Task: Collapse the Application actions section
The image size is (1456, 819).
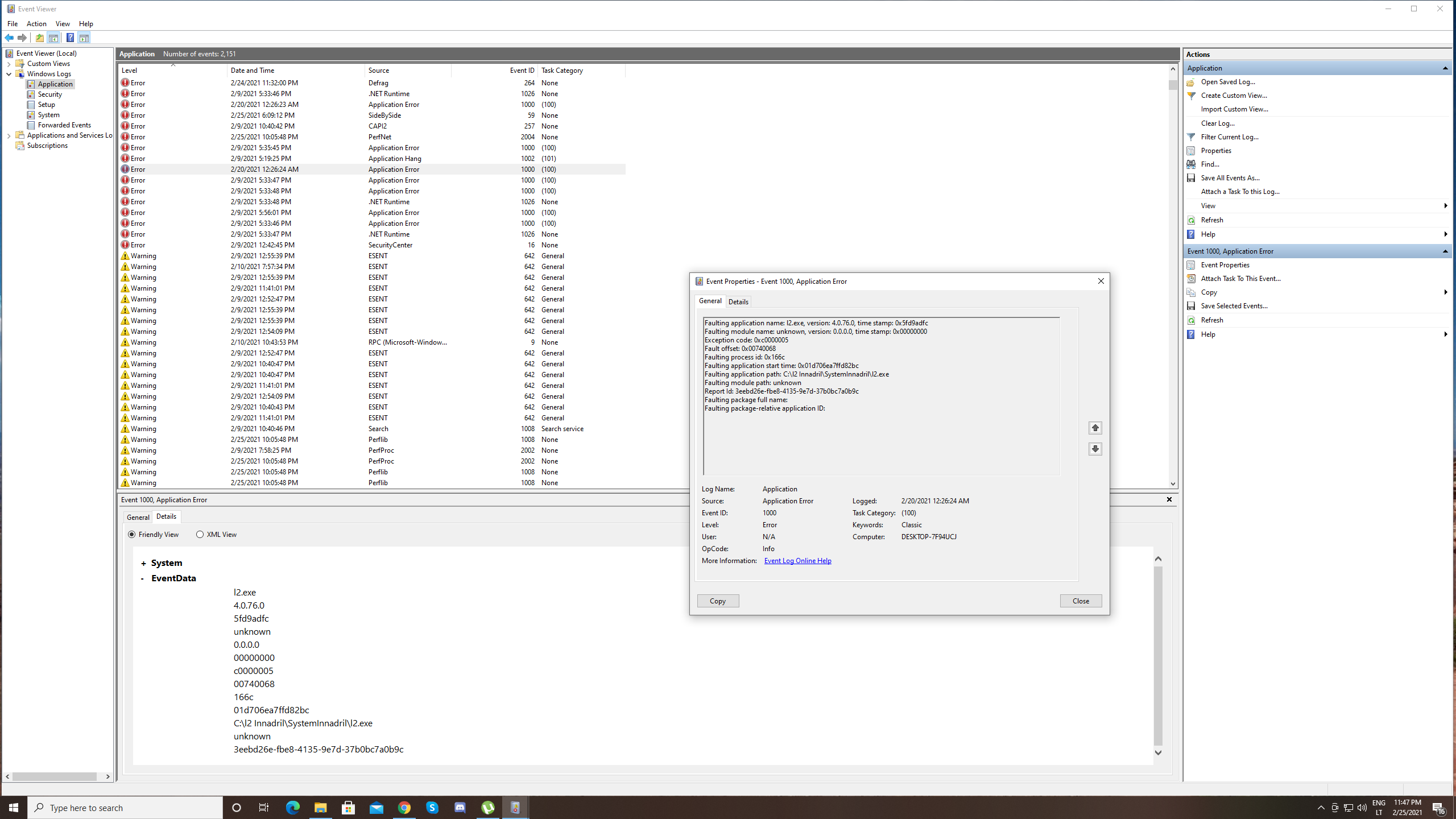Action: tap(1445, 68)
